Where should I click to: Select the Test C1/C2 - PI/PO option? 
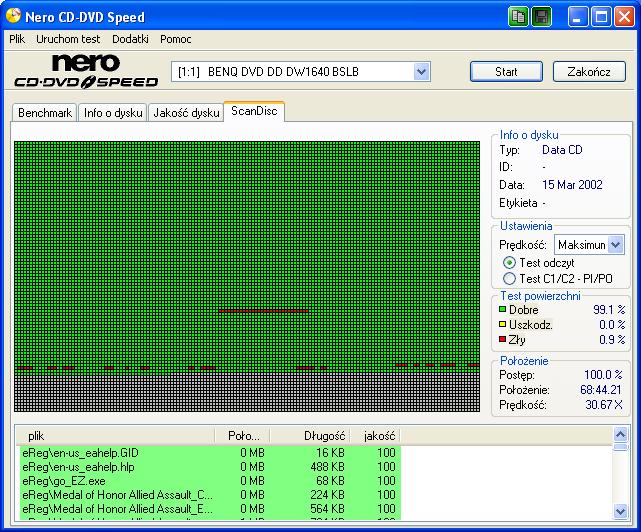509,279
